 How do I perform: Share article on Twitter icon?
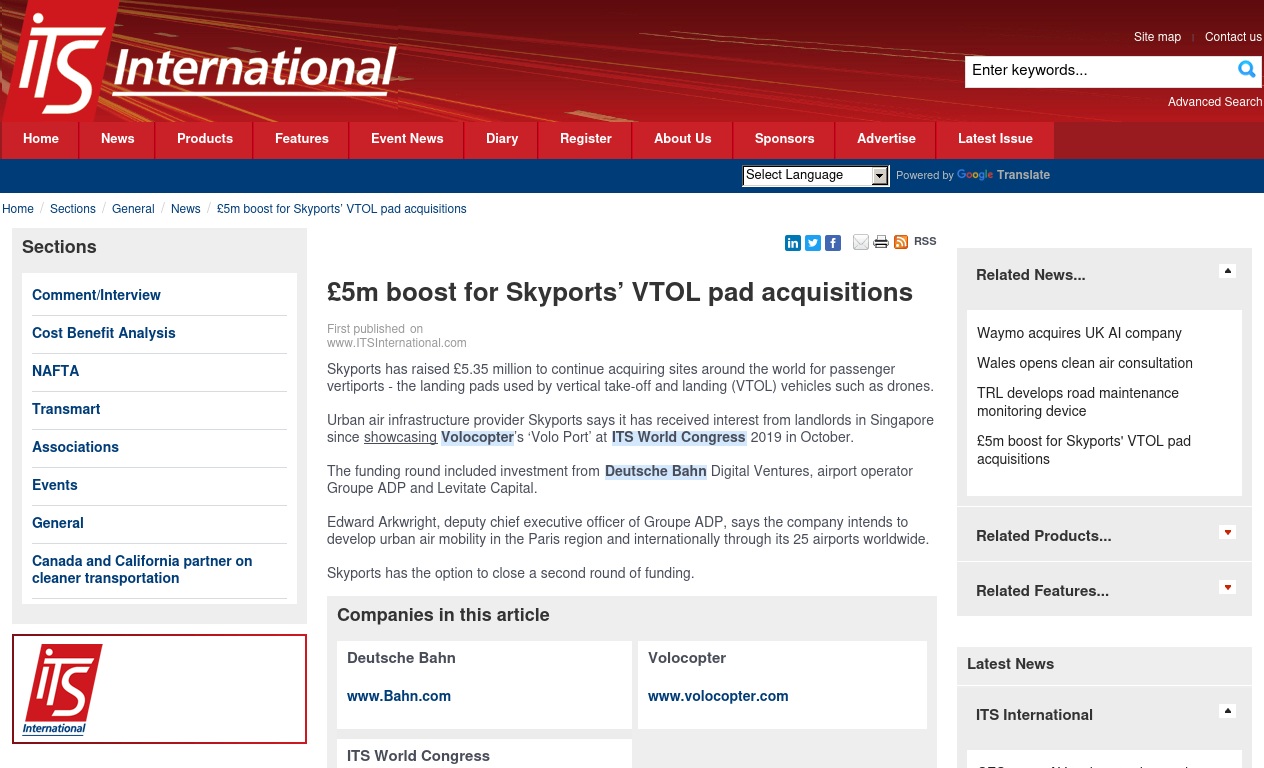813,242
